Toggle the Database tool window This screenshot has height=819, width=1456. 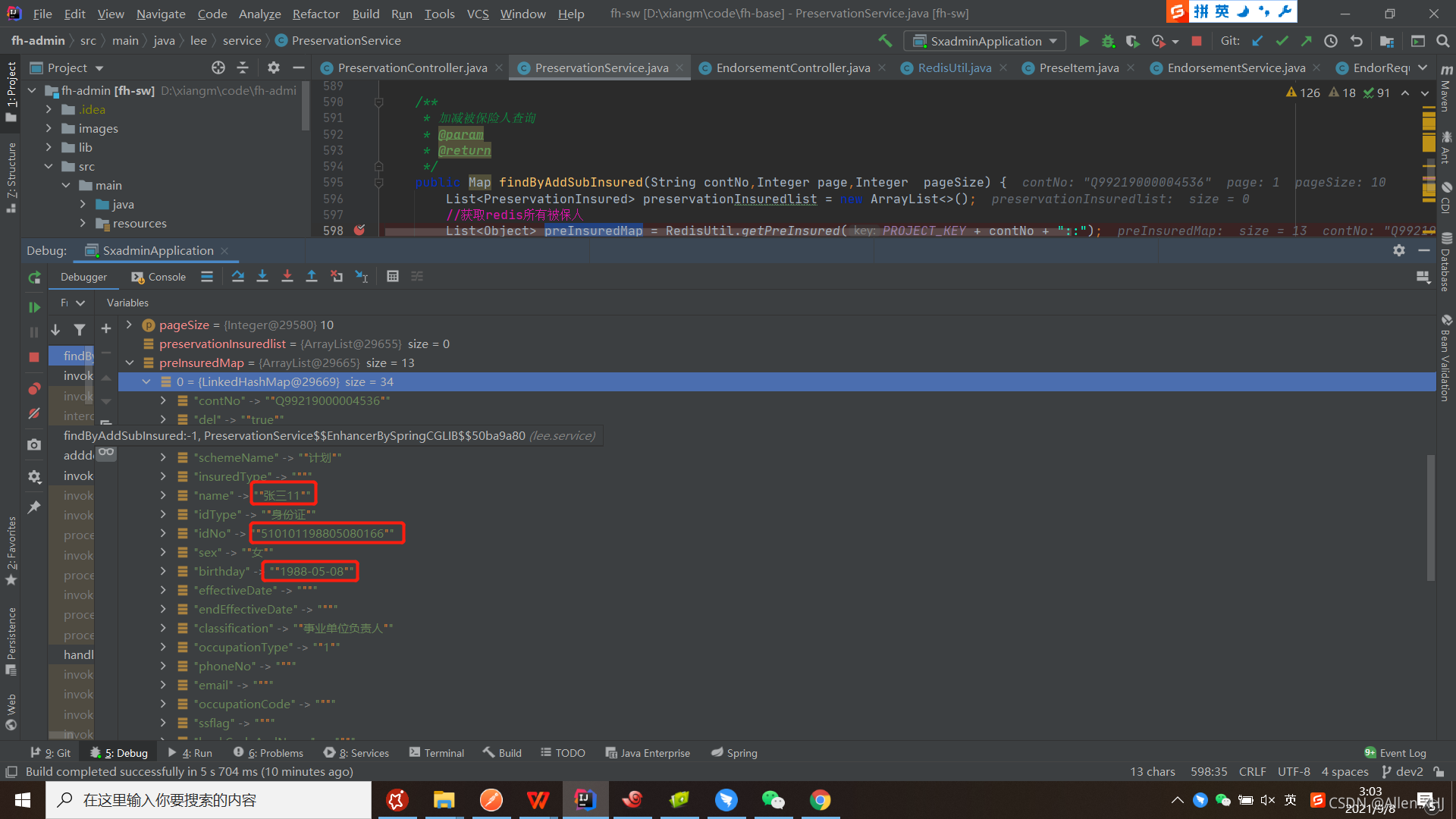click(x=1446, y=262)
